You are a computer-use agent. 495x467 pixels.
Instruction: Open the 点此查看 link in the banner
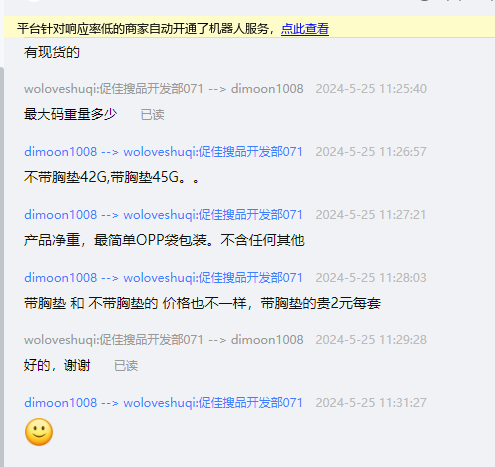[305, 29]
